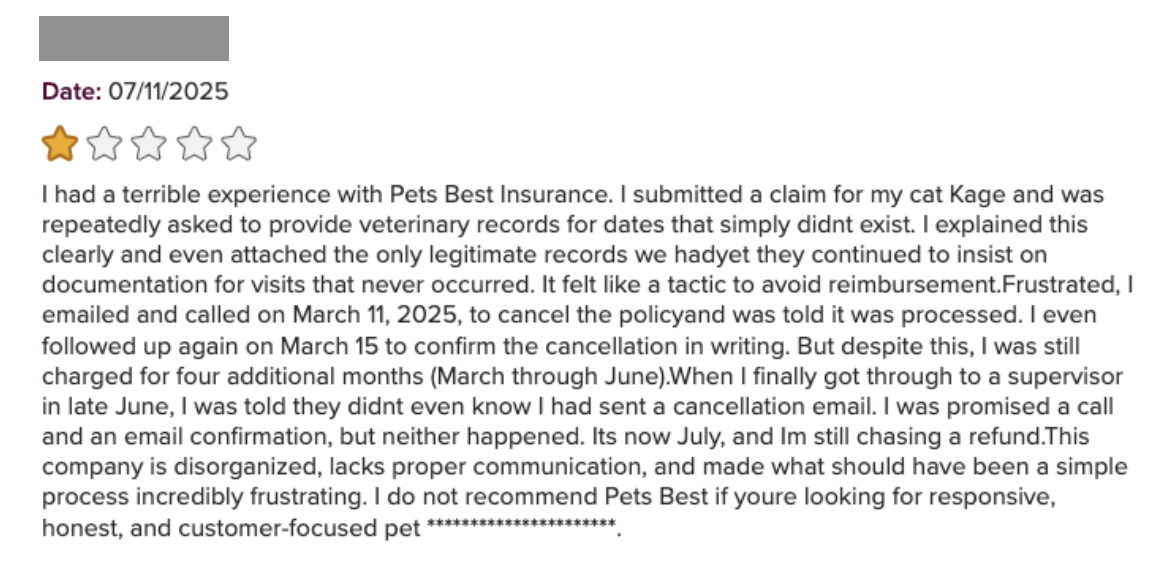Click the gray redacted reviewer name block
Viewport: 1172px width, 568px height.
[x=134, y=39]
